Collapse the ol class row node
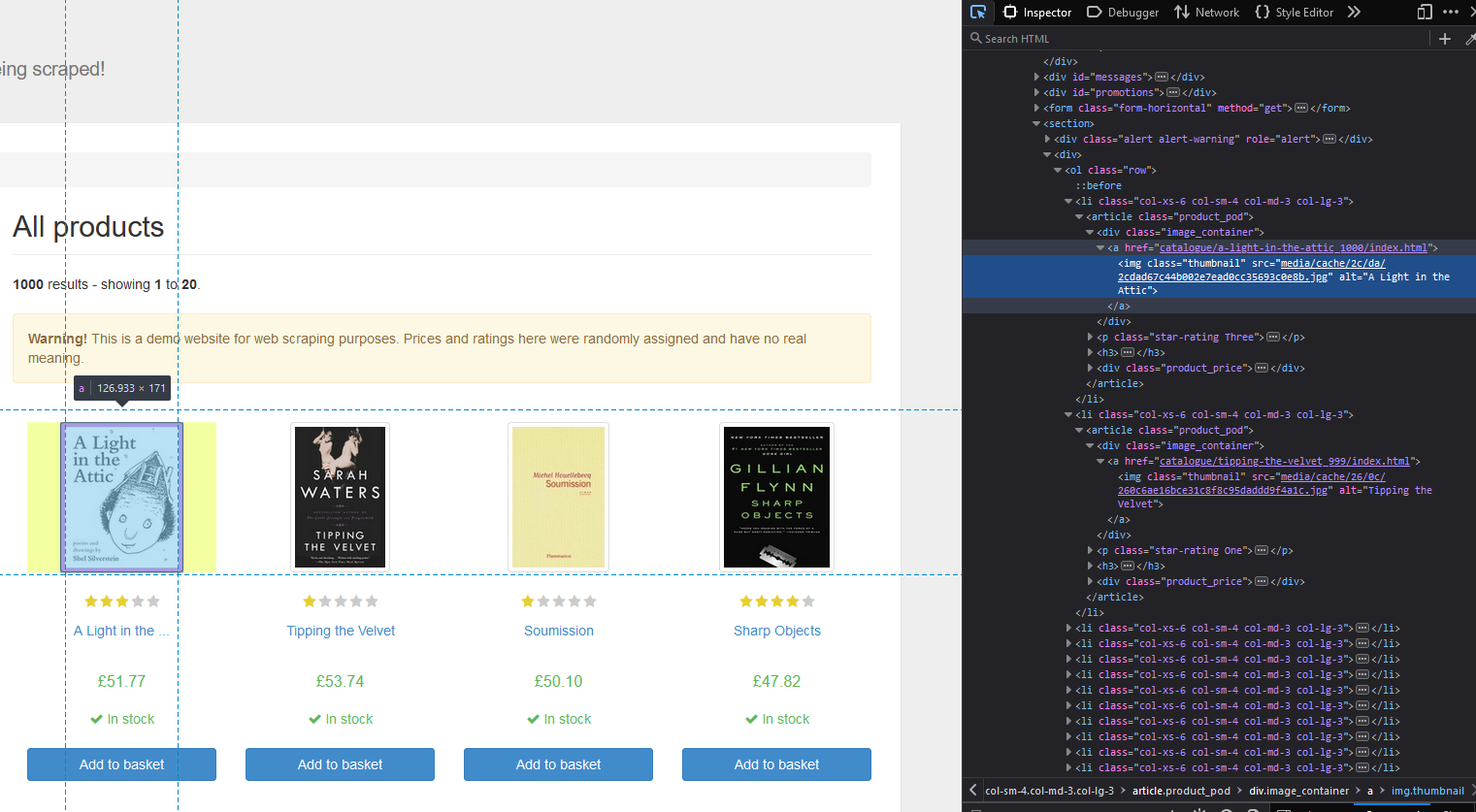Viewport: 1476px width, 812px height. [1058, 171]
